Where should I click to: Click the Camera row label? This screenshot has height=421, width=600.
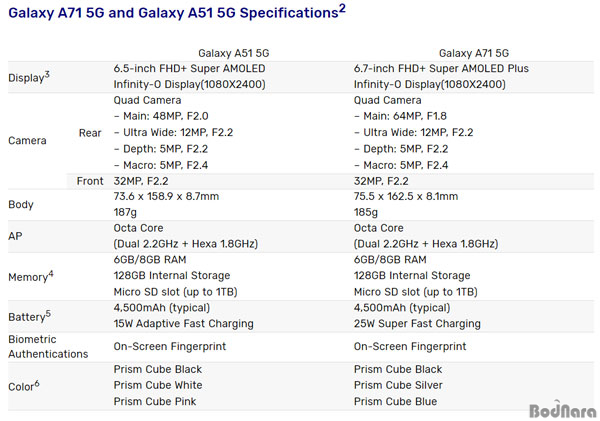(27, 140)
